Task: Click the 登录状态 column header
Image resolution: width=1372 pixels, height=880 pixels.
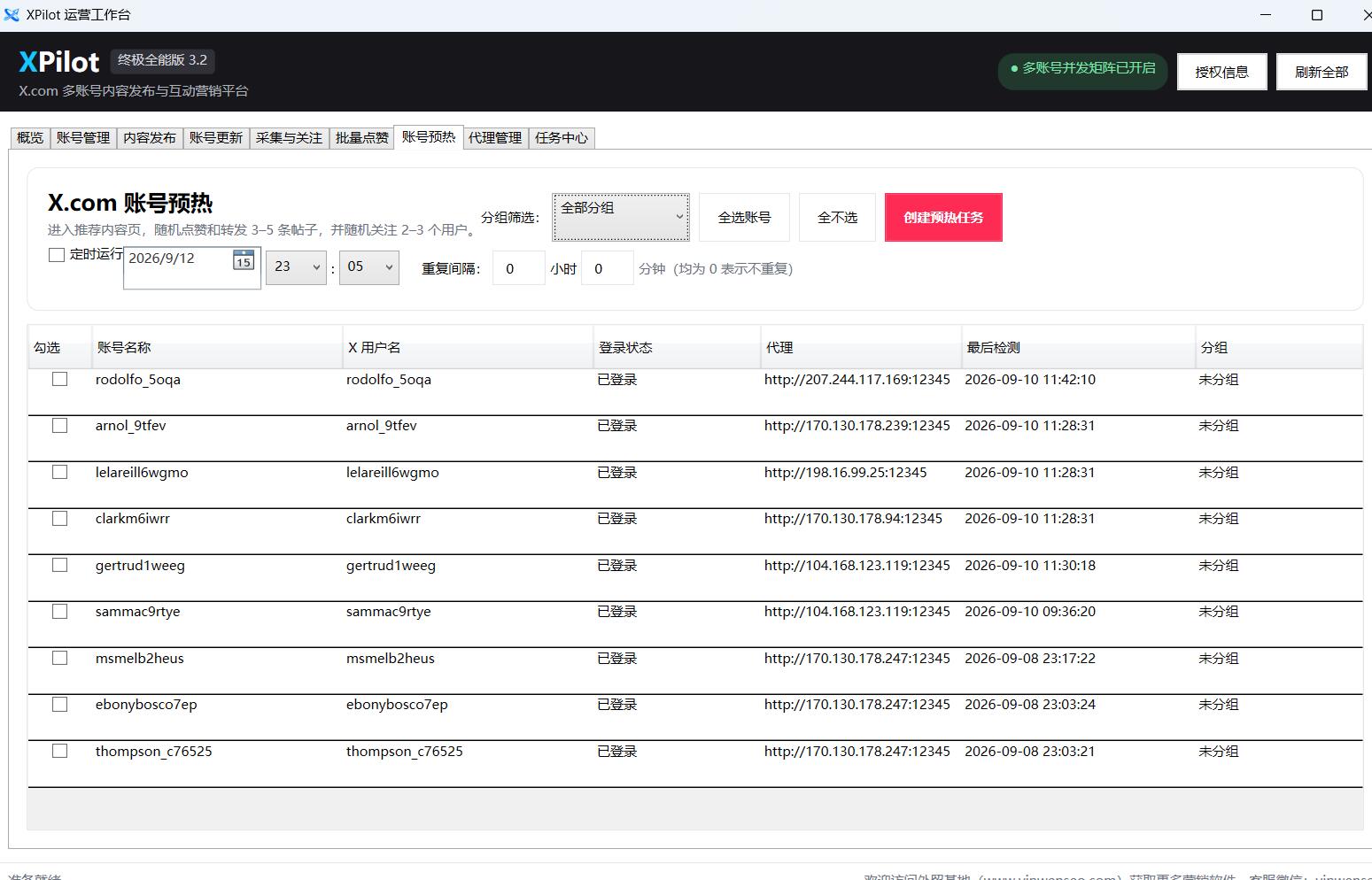Action: (x=677, y=347)
